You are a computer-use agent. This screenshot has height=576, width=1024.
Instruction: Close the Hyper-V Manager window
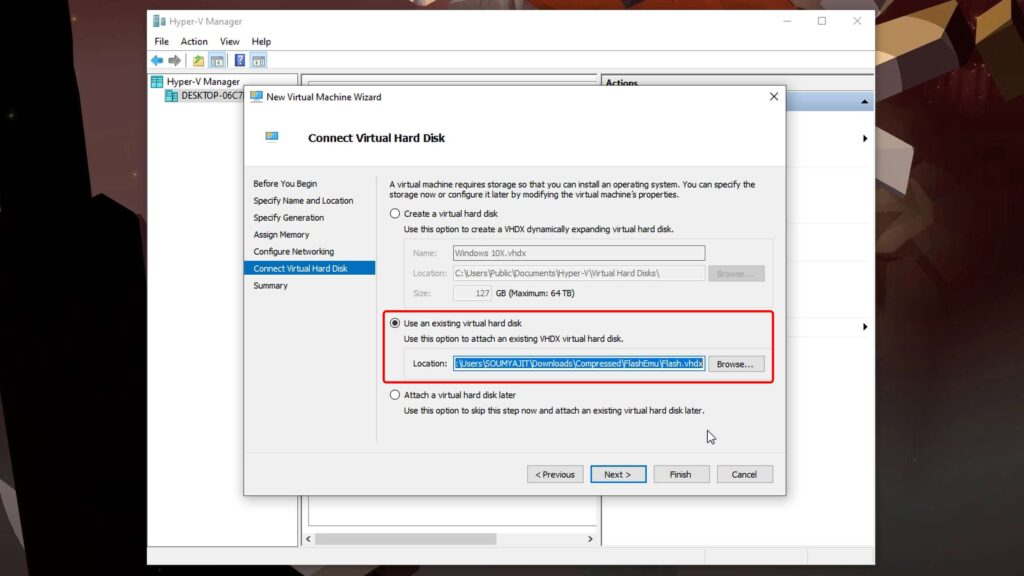(x=857, y=21)
